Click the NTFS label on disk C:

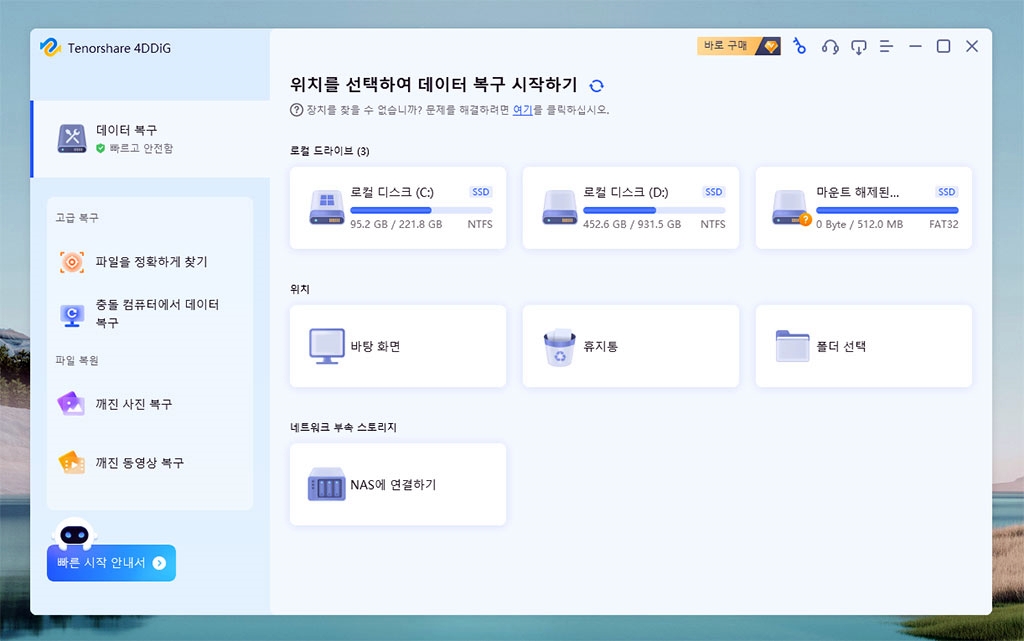tap(480, 224)
